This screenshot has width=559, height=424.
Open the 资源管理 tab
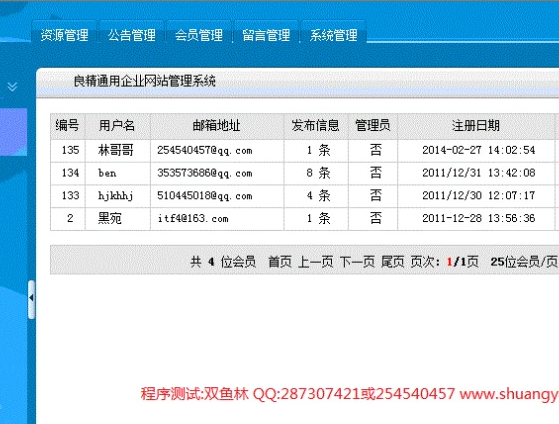(x=64, y=35)
